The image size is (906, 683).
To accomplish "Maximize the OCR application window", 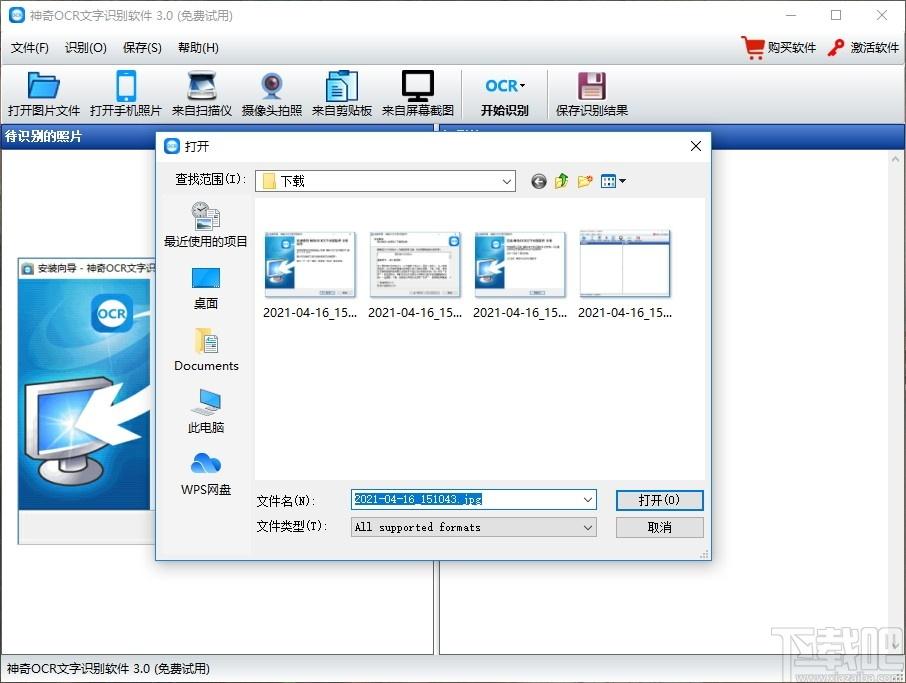I will [836, 16].
